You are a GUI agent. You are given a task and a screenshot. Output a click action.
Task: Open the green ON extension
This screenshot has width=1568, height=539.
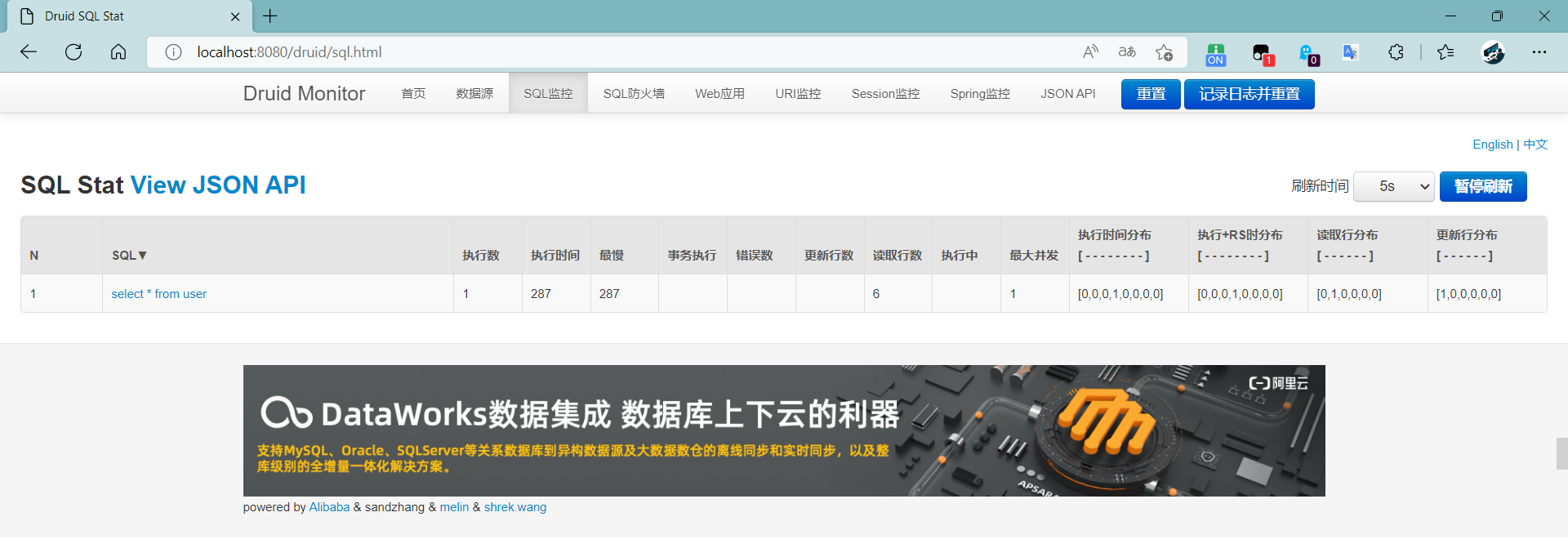point(1216,54)
